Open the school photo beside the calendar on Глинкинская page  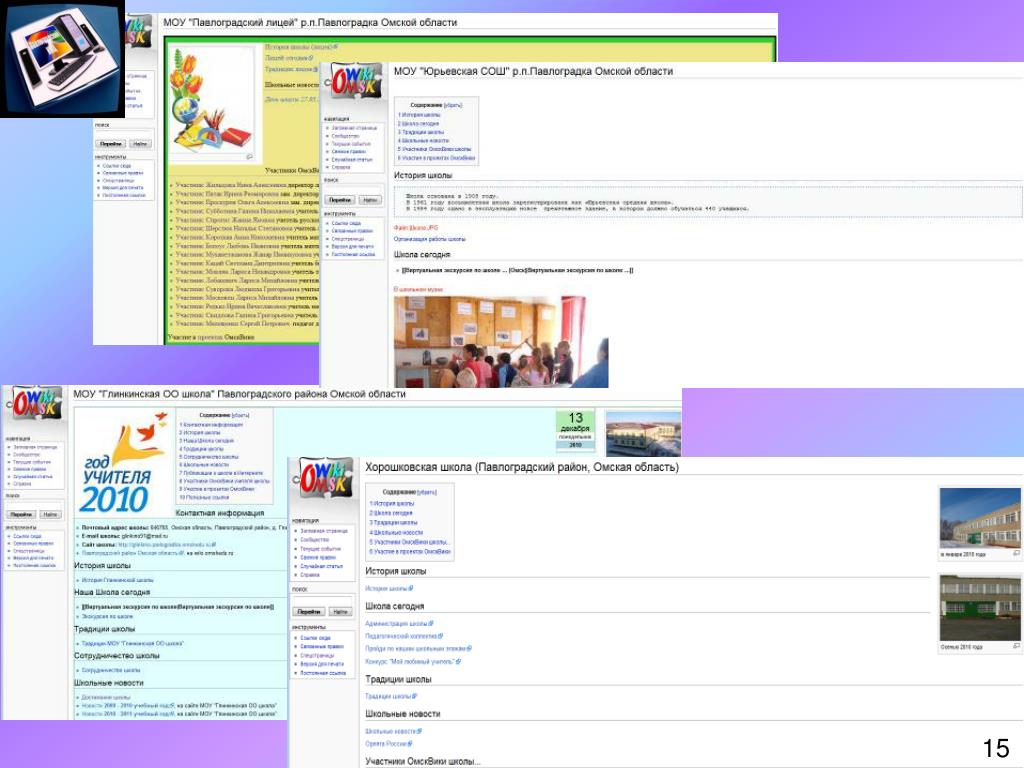(x=643, y=434)
